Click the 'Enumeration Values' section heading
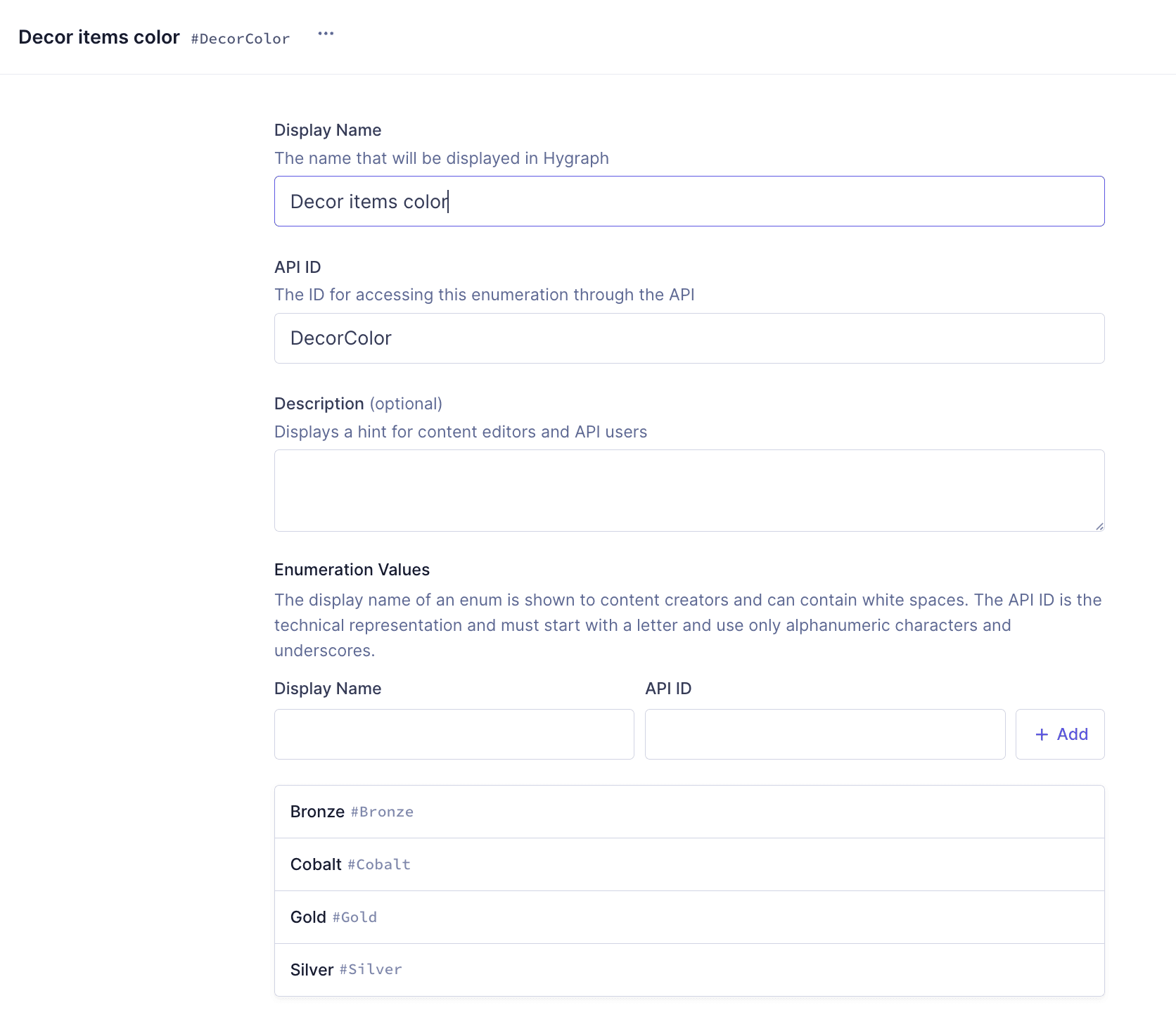Viewport: 1176px width, 1010px height. (x=352, y=570)
